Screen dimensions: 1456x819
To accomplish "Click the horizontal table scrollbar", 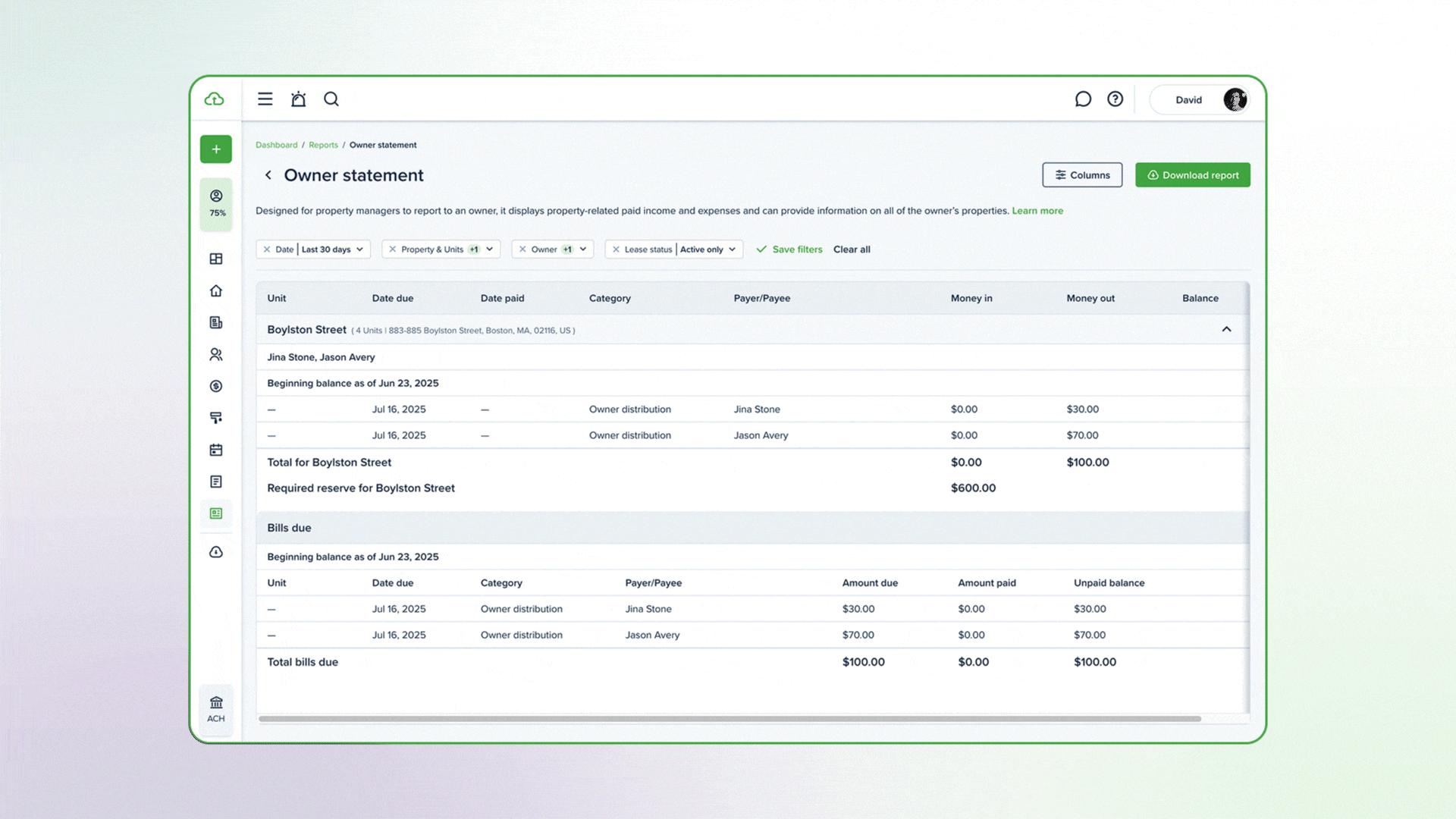I will [x=729, y=718].
